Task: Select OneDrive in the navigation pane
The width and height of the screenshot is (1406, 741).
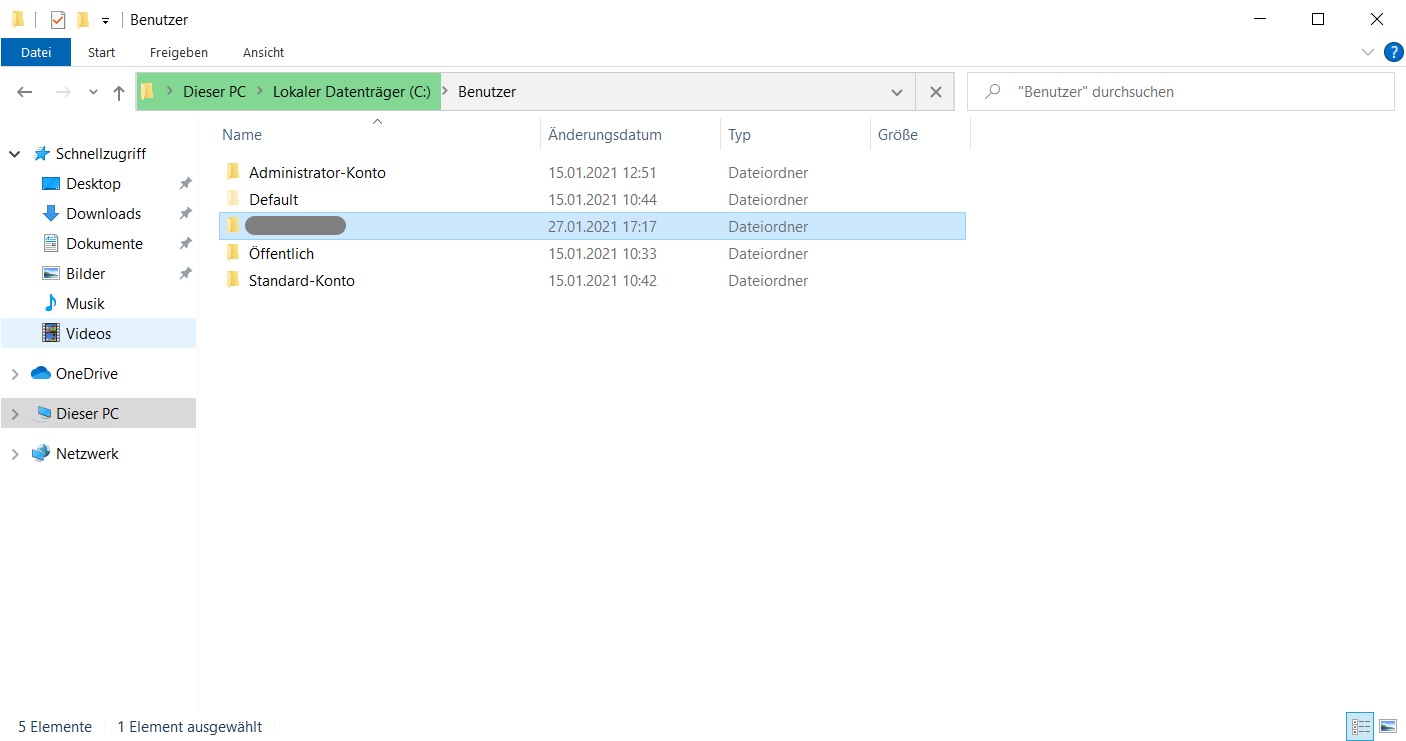Action: click(x=86, y=374)
